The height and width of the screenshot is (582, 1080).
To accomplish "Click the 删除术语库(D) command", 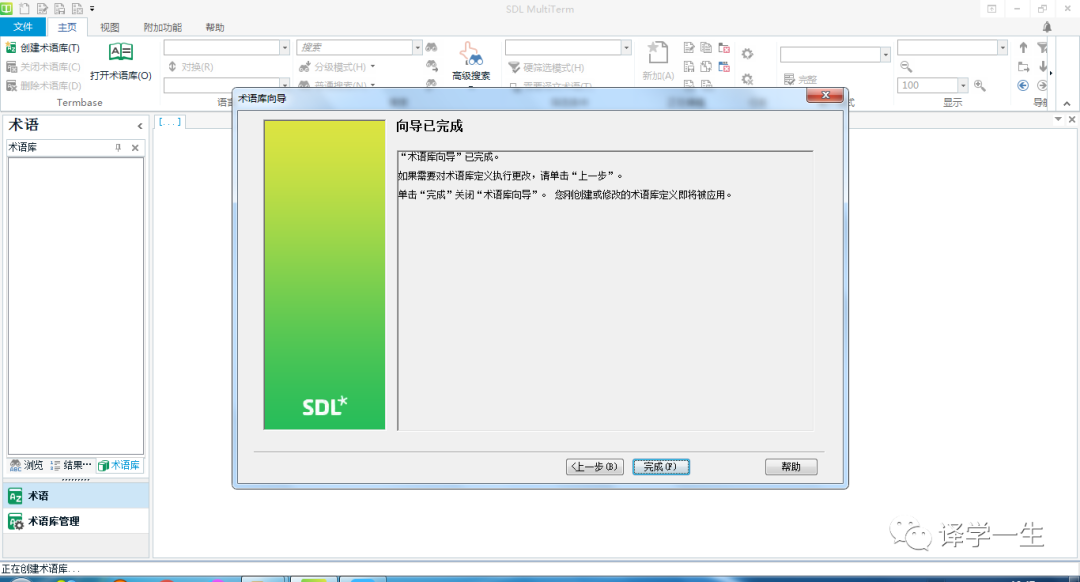I will [x=43, y=85].
